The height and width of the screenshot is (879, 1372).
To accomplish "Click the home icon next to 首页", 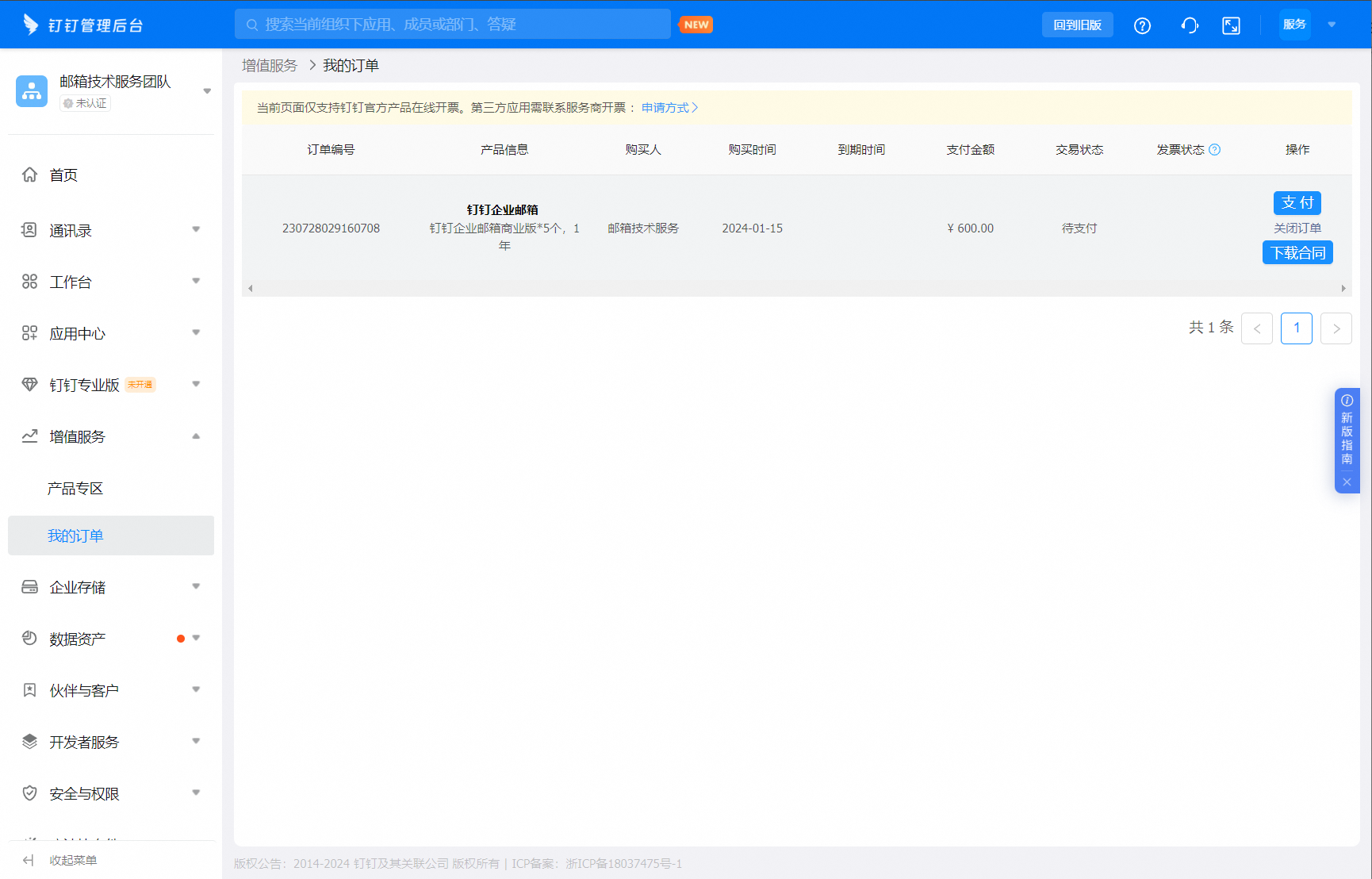I will click(x=29, y=175).
